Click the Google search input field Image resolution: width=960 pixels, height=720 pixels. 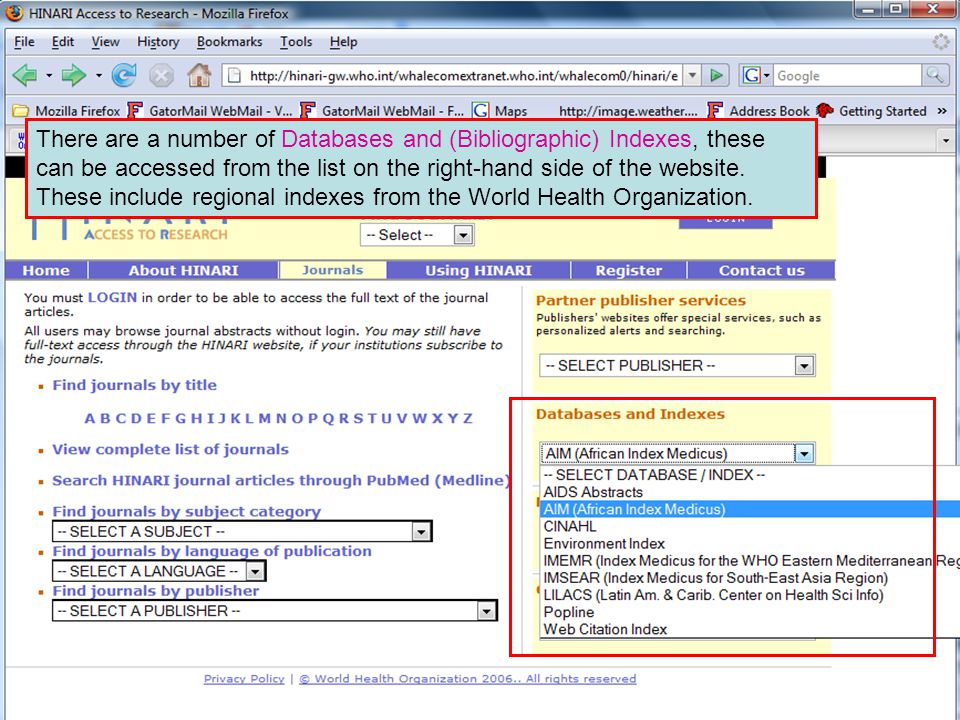click(847, 75)
